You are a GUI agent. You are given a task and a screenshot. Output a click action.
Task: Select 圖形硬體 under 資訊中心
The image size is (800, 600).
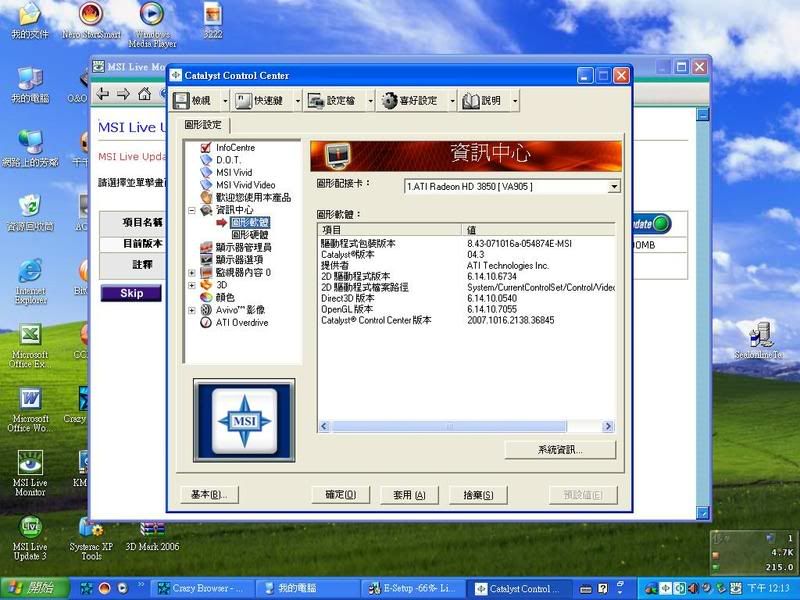coord(249,234)
